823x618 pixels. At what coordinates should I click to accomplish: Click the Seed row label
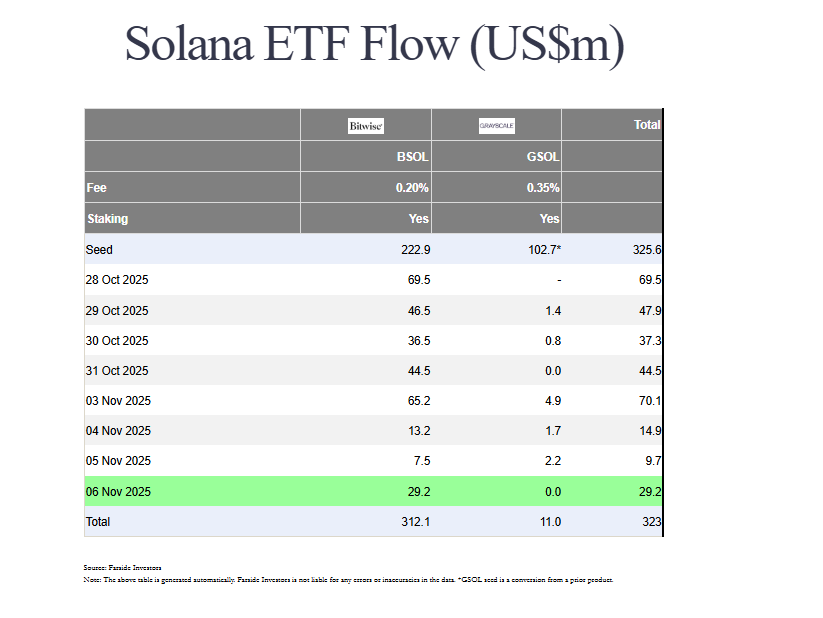pyautogui.click(x=99, y=249)
